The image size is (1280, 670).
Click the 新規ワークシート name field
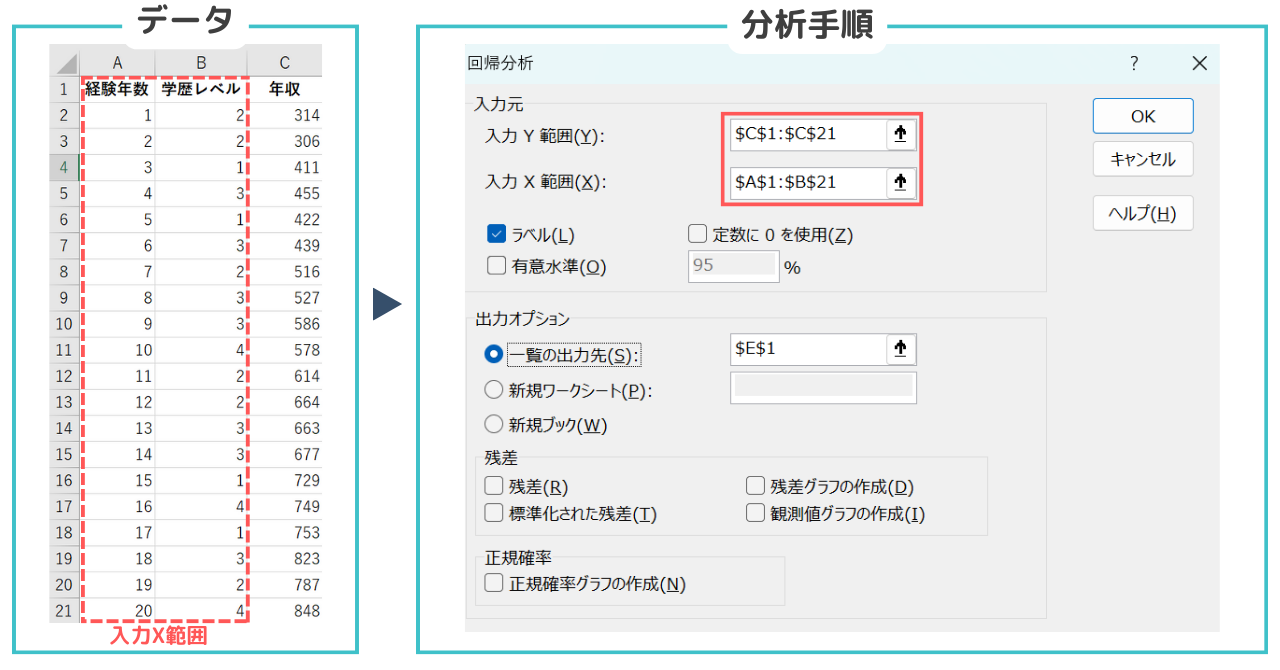[823, 388]
